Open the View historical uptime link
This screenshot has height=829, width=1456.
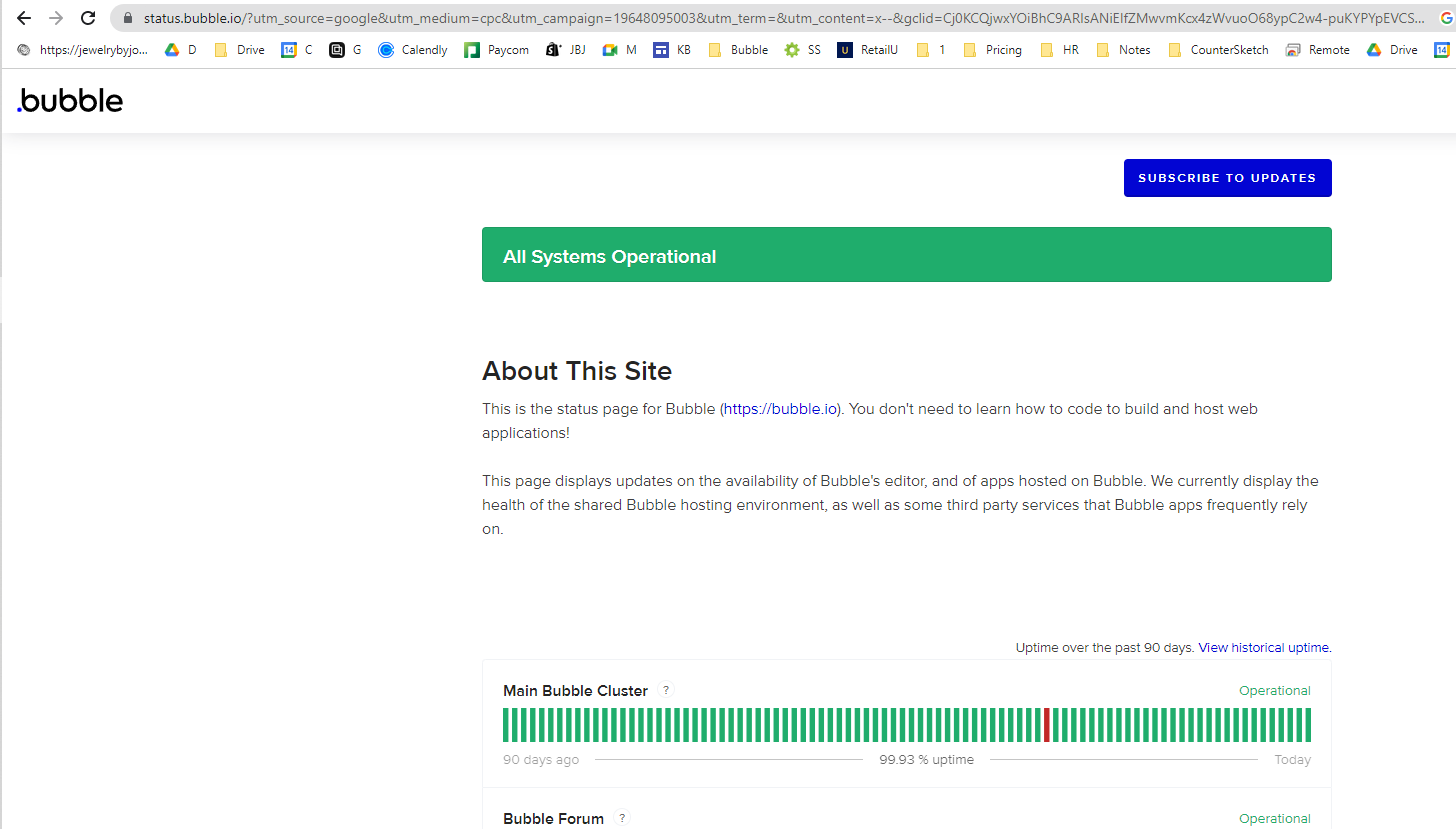pyautogui.click(x=1264, y=648)
